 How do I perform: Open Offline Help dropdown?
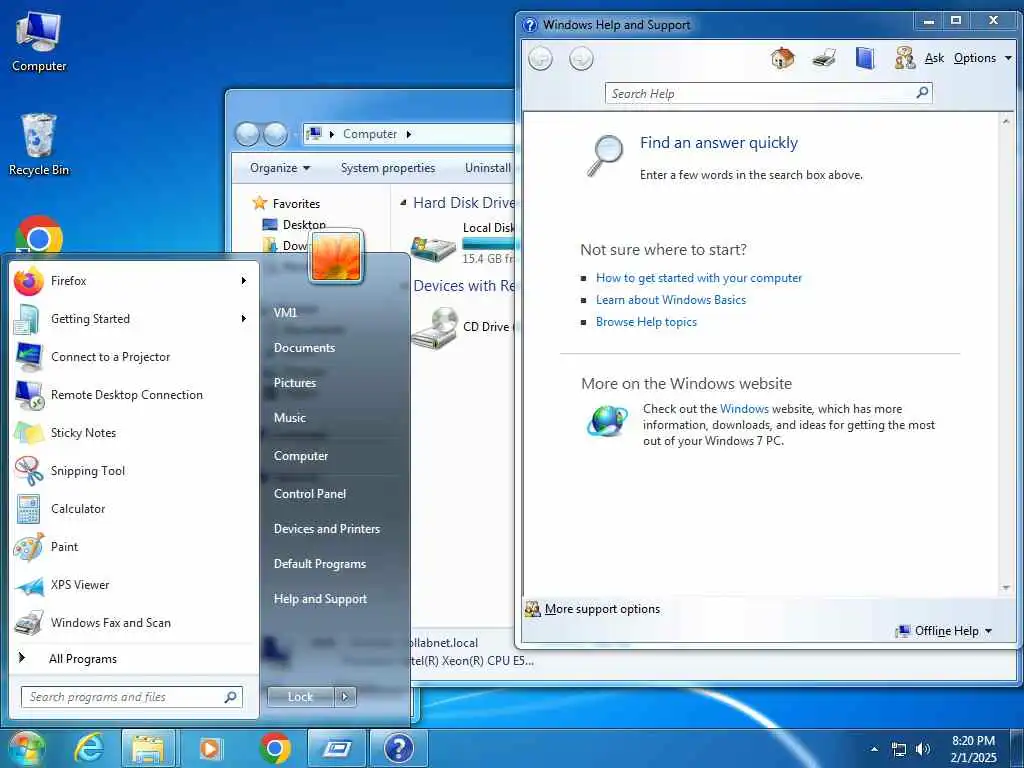pos(944,631)
